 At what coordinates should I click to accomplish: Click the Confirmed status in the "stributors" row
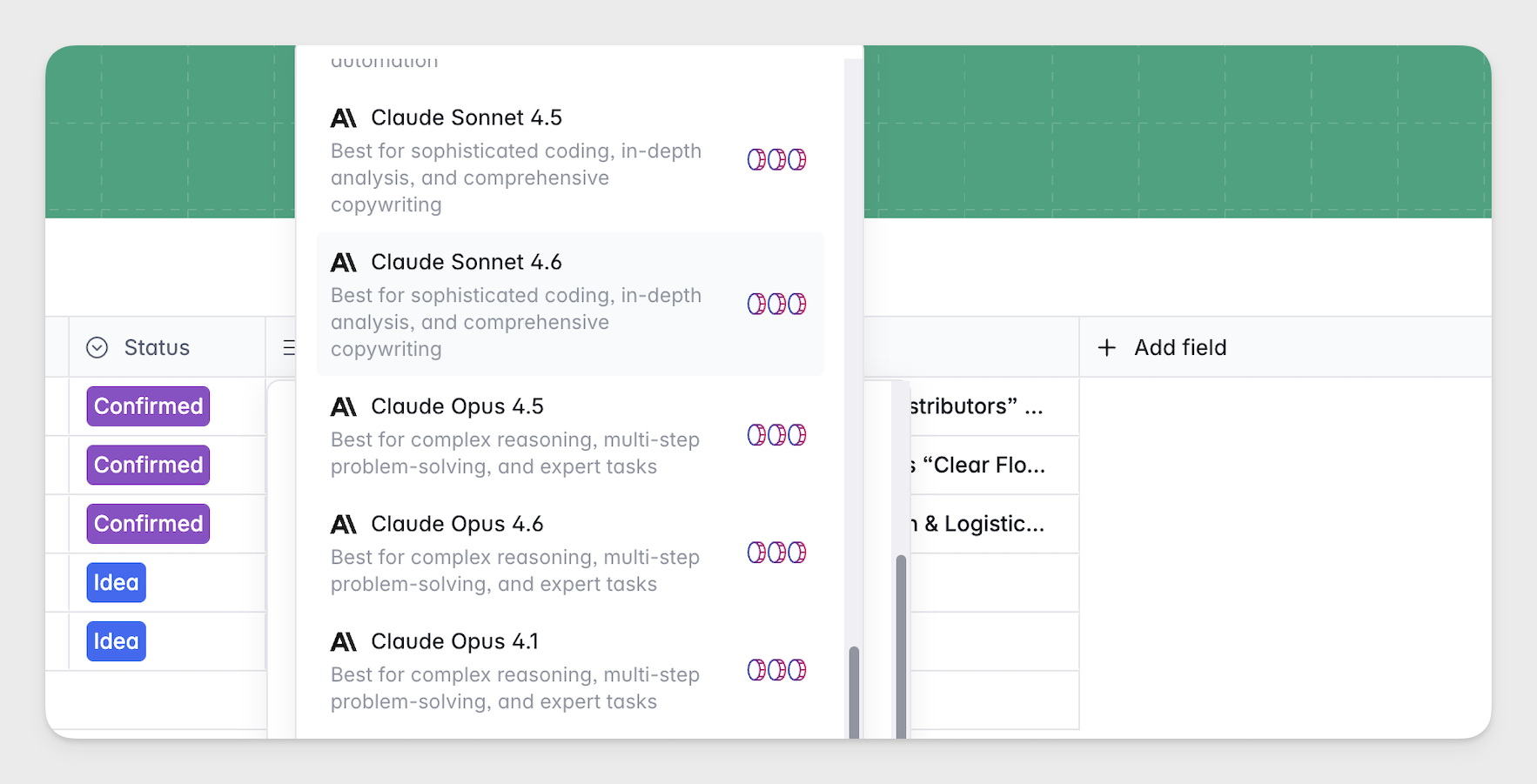(148, 406)
